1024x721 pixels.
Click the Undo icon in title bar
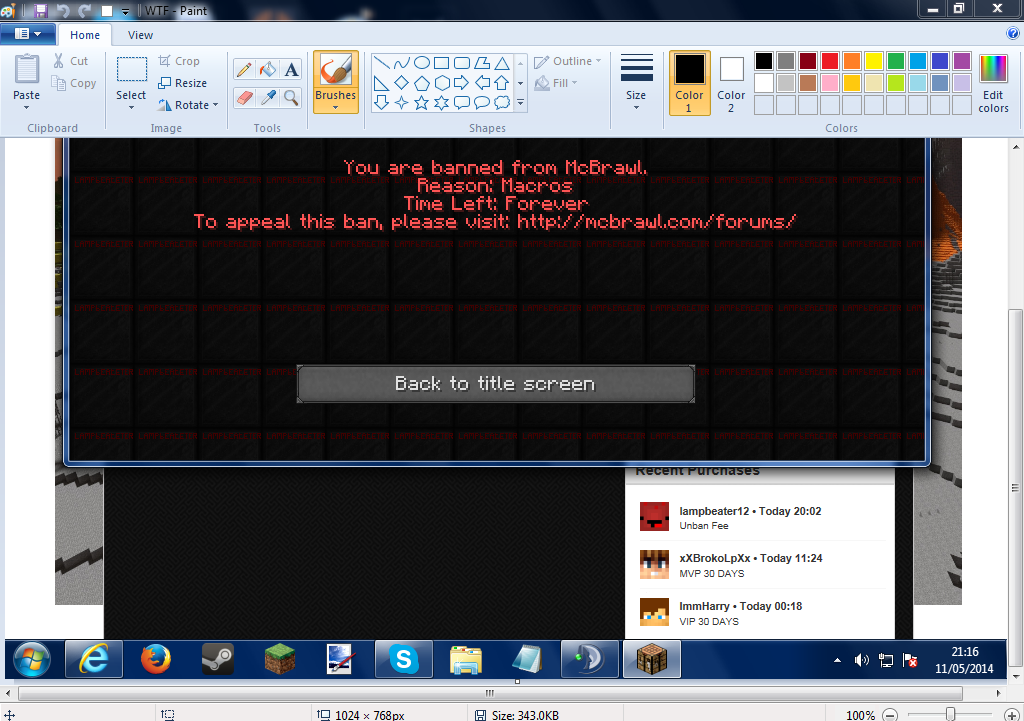[x=63, y=10]
